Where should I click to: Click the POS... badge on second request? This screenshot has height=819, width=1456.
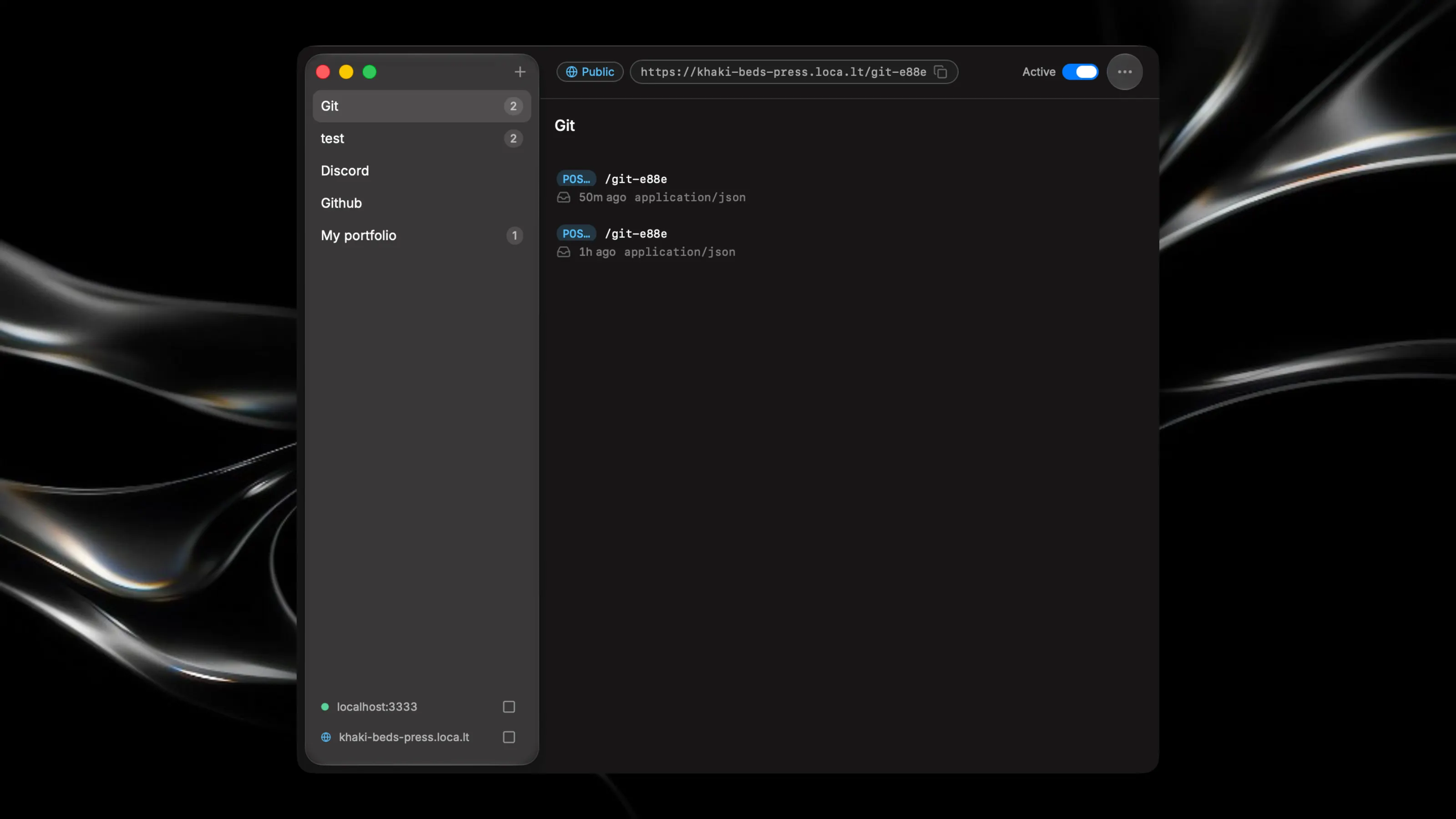coord(576,233)
